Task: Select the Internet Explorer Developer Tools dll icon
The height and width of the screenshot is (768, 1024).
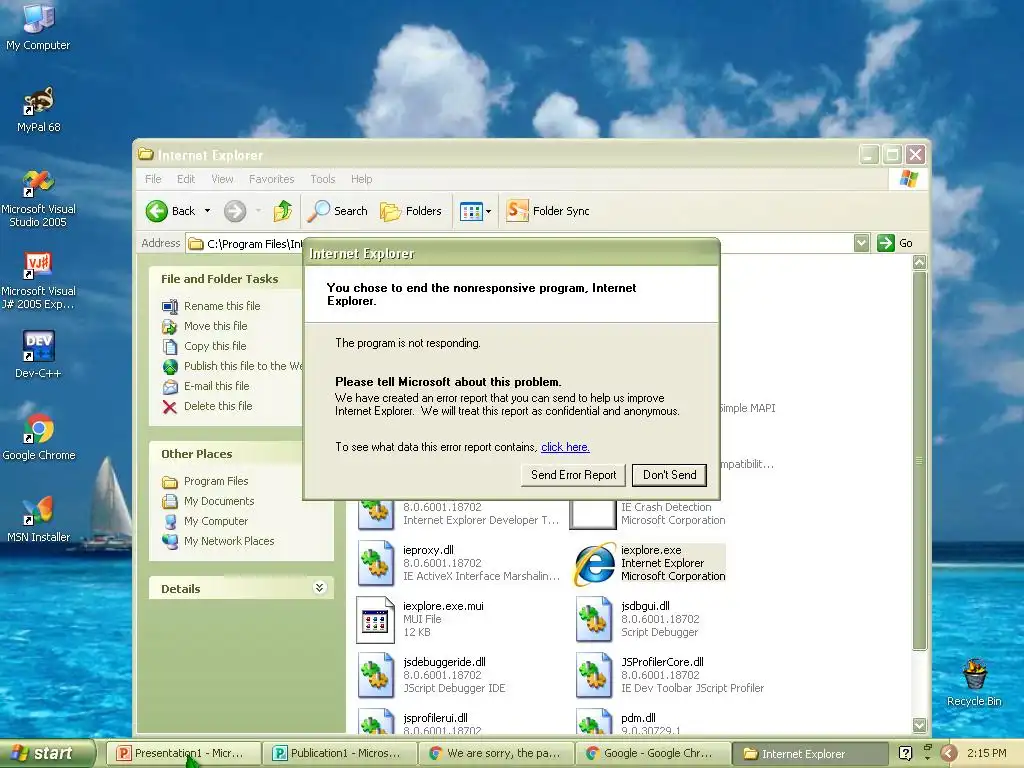Action: click(x=376, y=515)
